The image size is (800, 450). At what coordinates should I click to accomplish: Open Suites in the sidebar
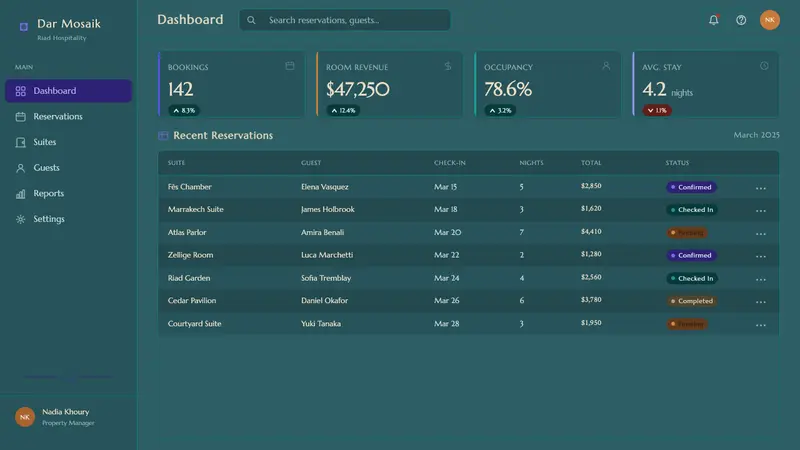click(x=68, y=142)
